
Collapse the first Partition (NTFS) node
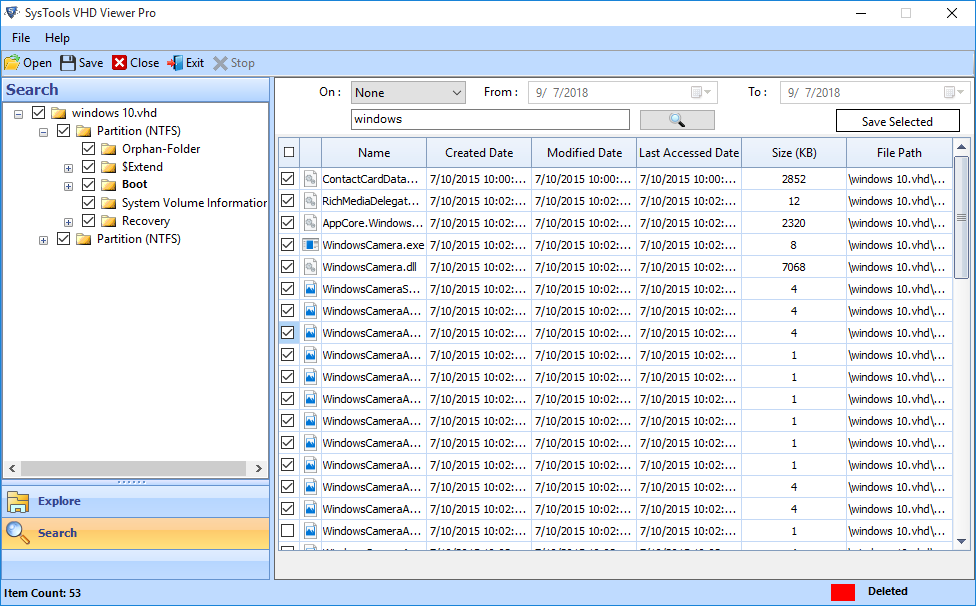[x=44, y=132]
